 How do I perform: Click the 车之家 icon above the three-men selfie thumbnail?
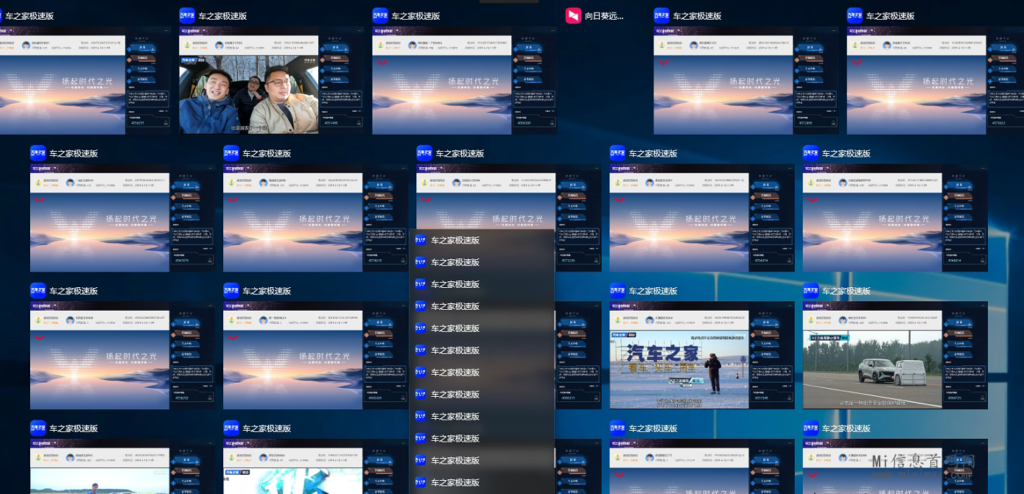[187, 16]
